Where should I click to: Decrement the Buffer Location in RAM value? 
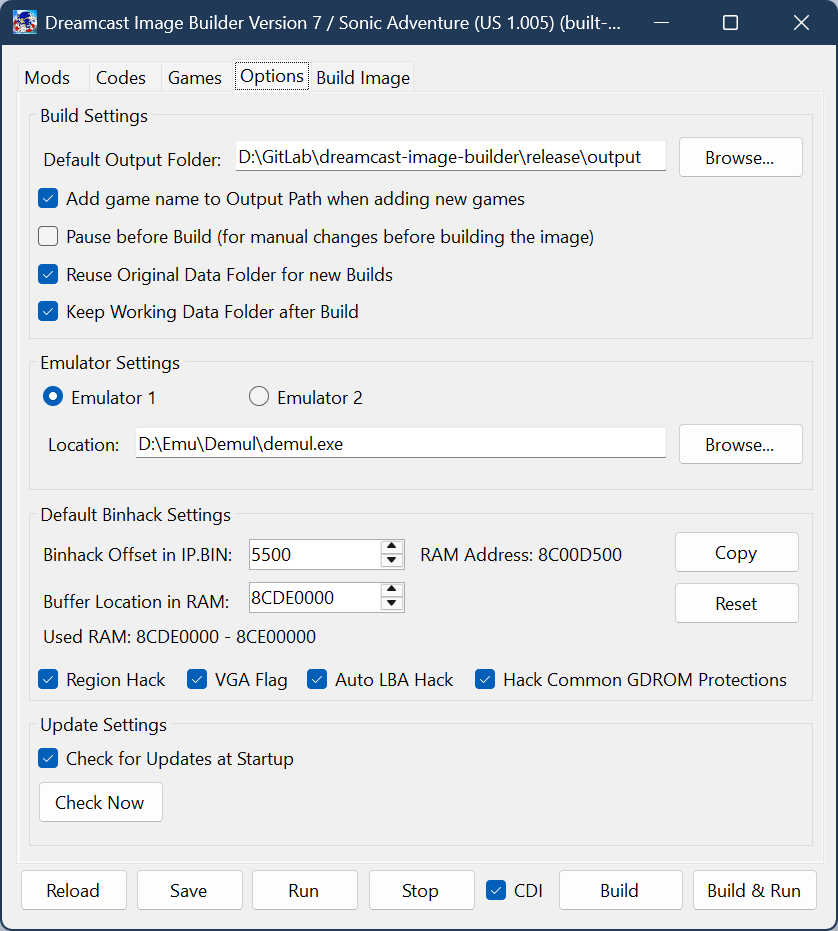tap(392, 604)
